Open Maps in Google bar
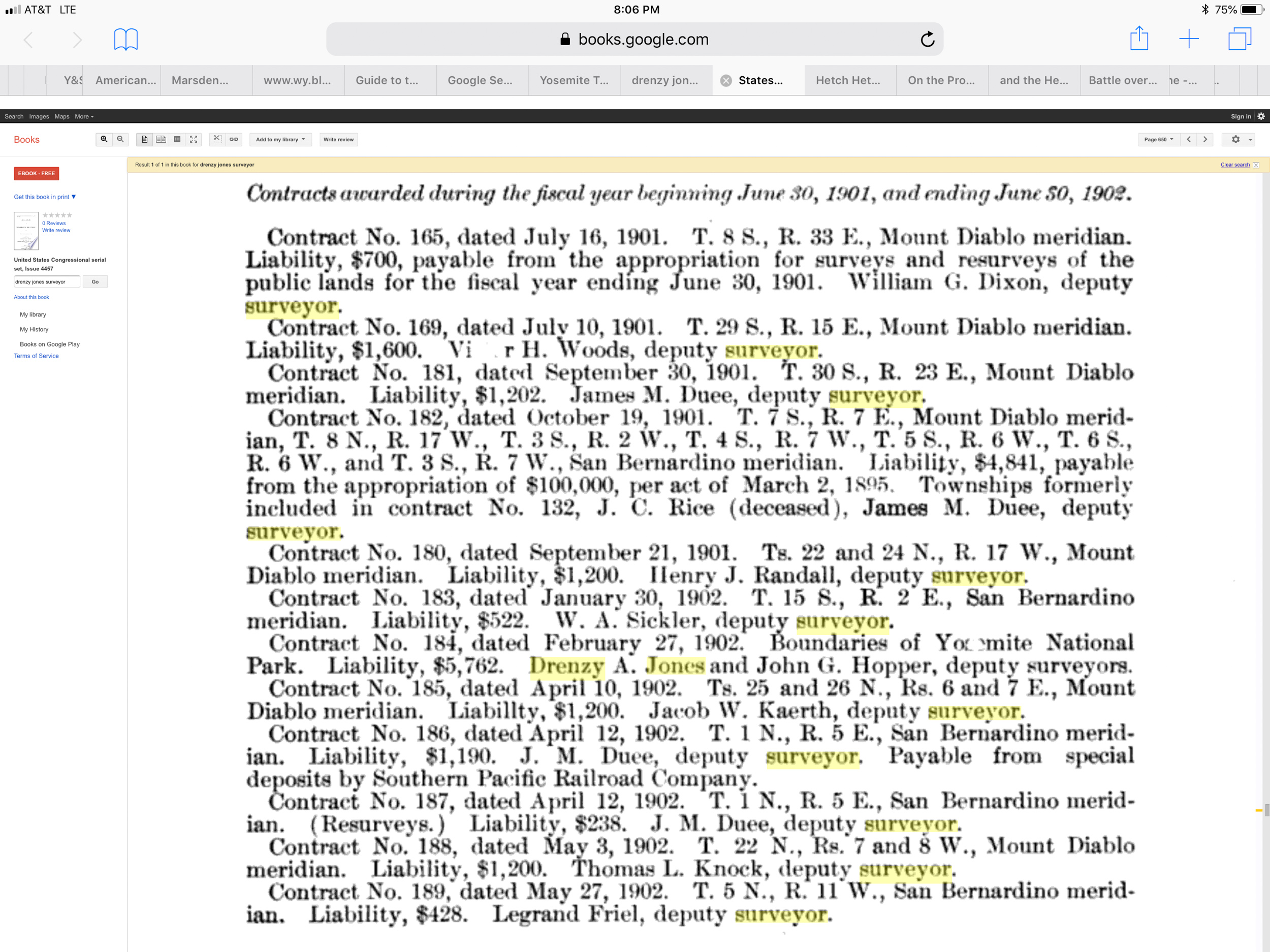This screenshot has width=1270, height=952. 62,116
